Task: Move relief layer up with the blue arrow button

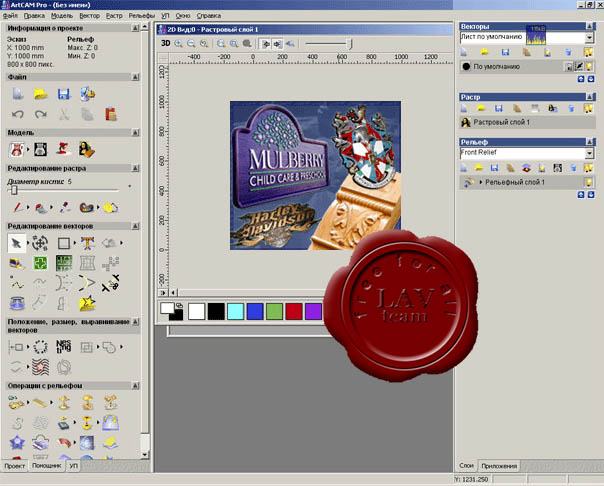Action: tap(581, 194)
